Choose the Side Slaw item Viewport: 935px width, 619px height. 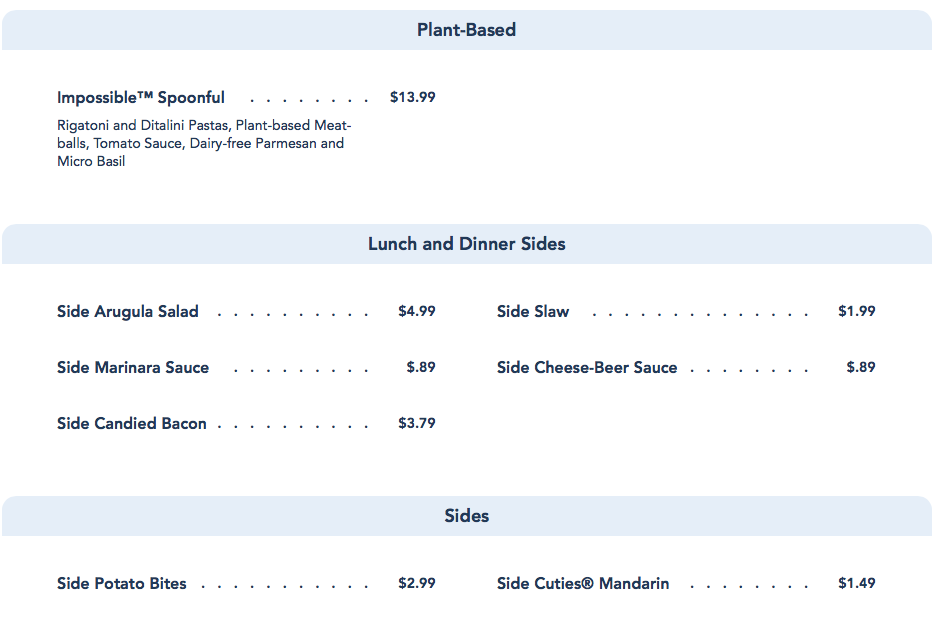533,312
